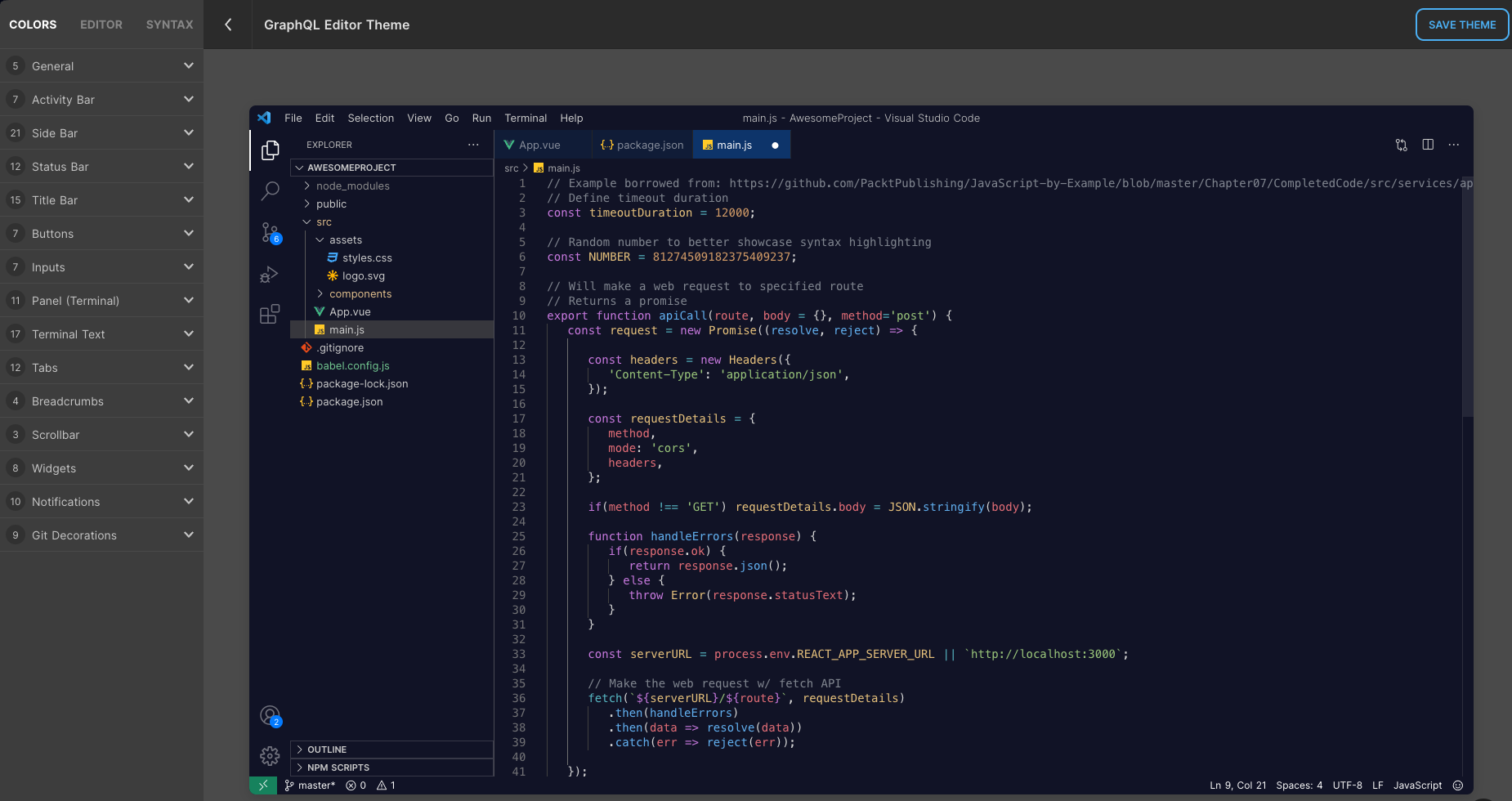Screen dimensions: 1512x801
Task: Click the src breadcrumb
Action: tap(512, 168)
